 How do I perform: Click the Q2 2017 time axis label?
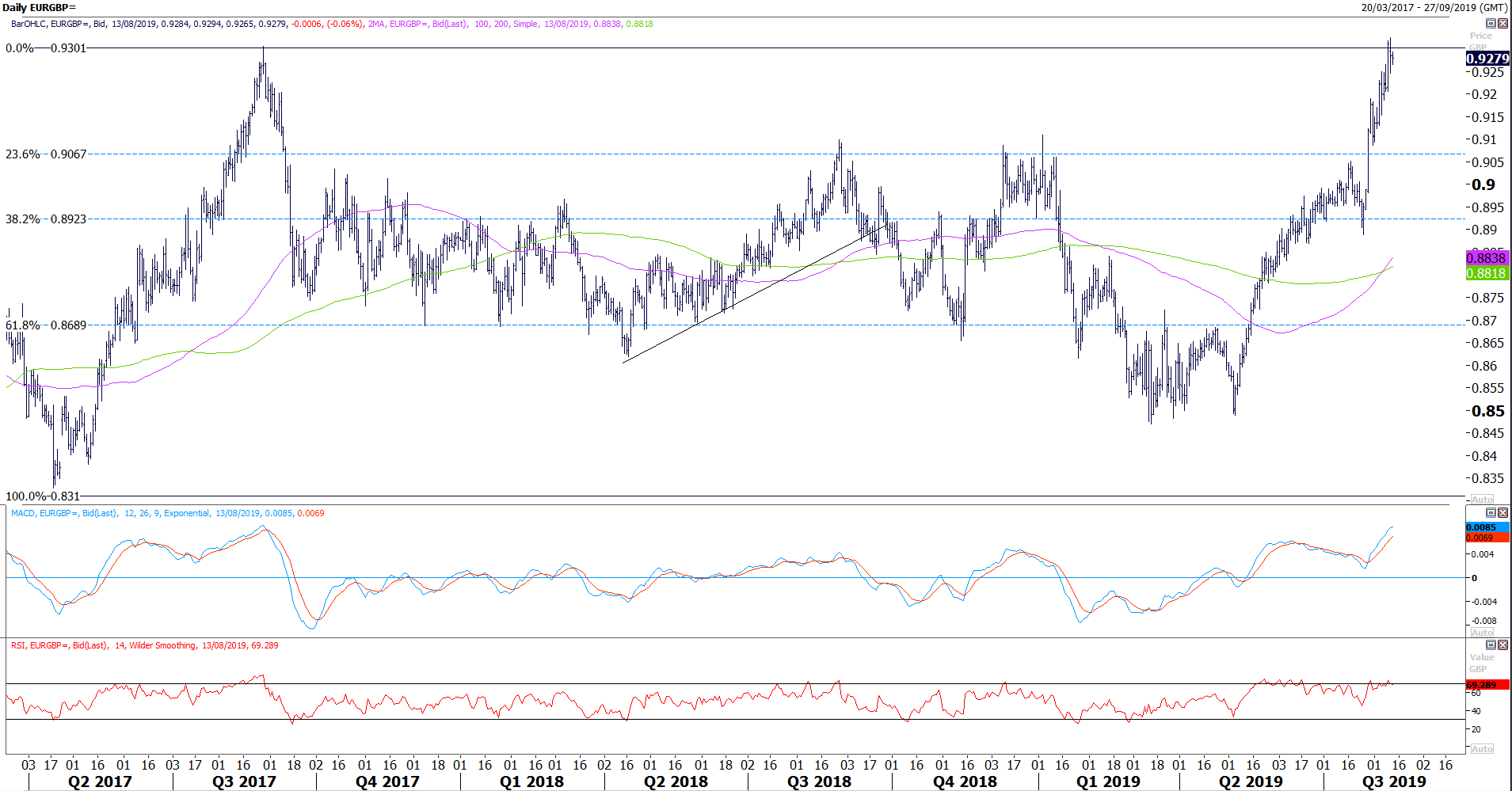[100, 781]
